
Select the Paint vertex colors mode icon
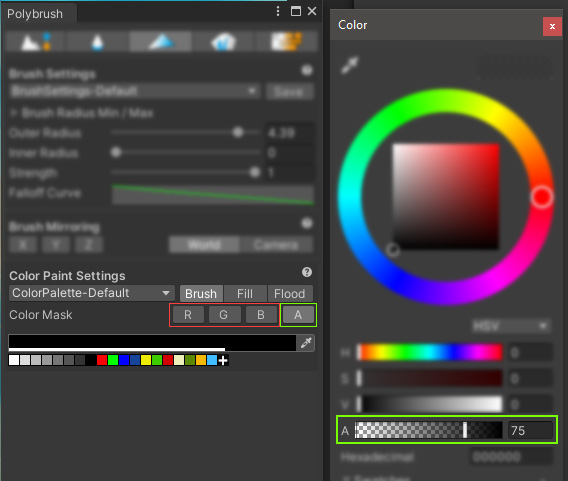click(161, 42)
